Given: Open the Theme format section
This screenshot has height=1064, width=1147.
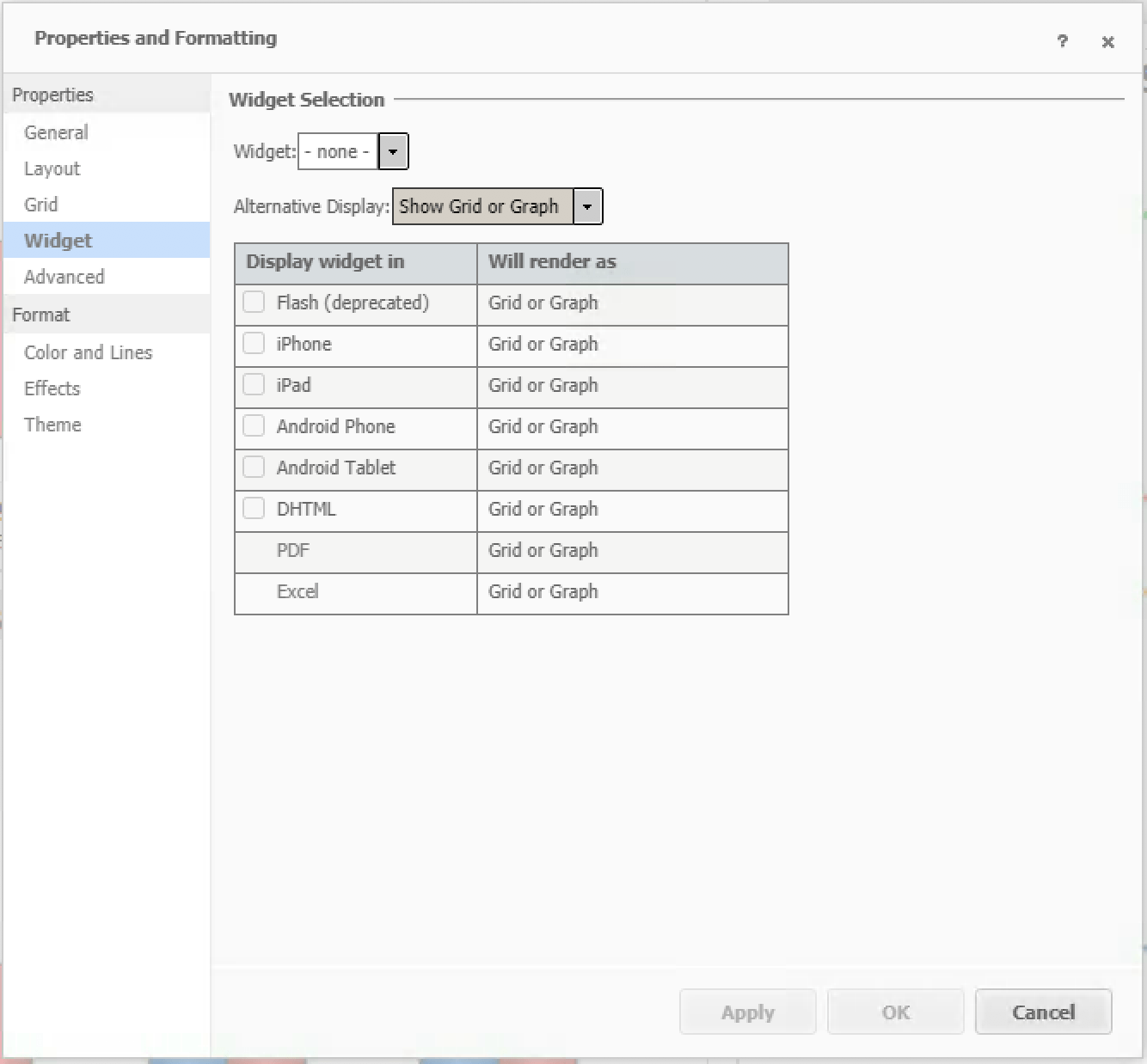Looking at the screenshot, I should [x=52, y=425].
